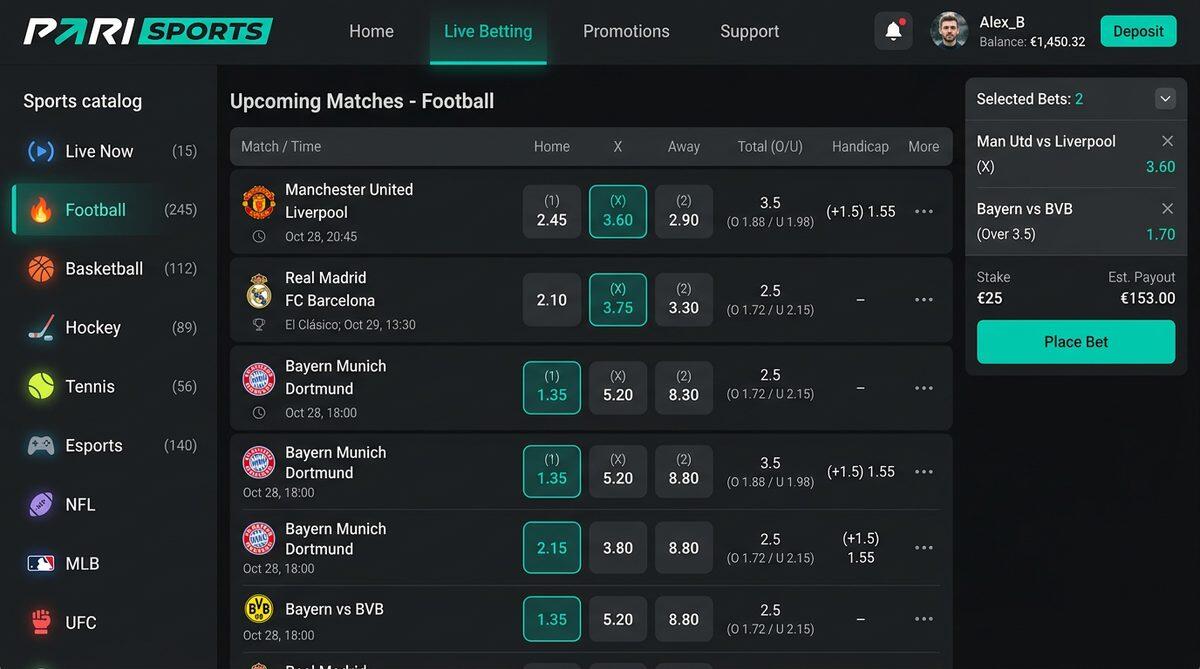Click the Deposit button

coord(1138,31)
